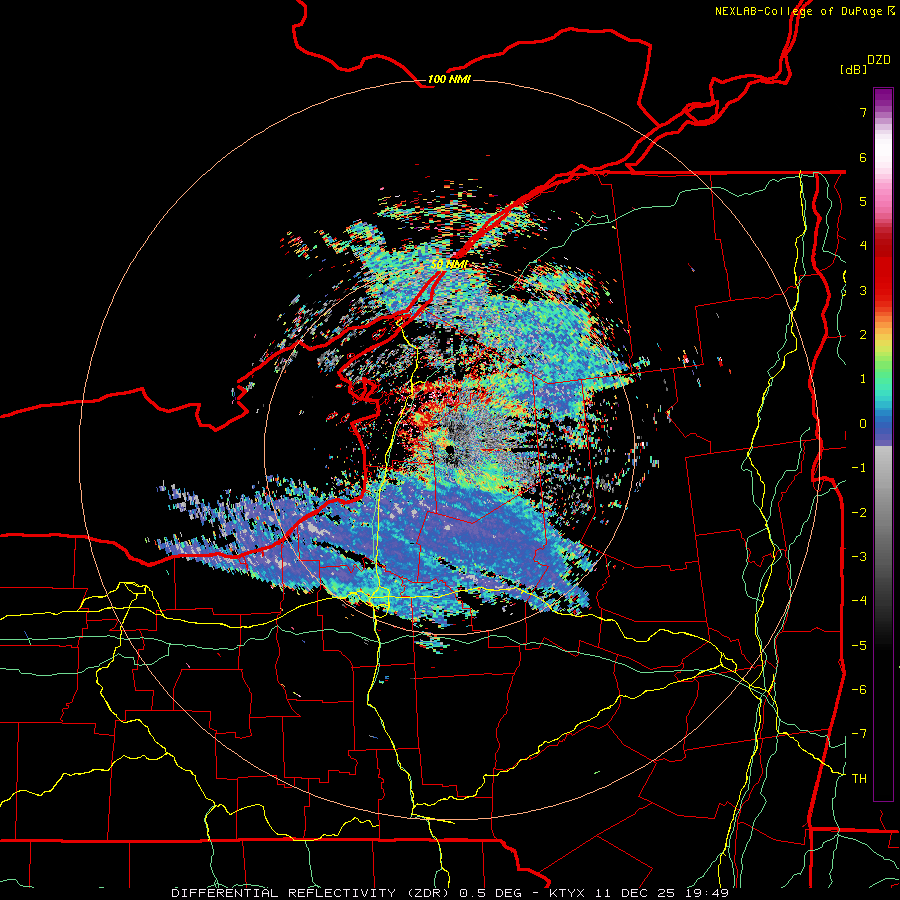Click the 4 dB scale value

pyautogui.click(x=863, y=246)
